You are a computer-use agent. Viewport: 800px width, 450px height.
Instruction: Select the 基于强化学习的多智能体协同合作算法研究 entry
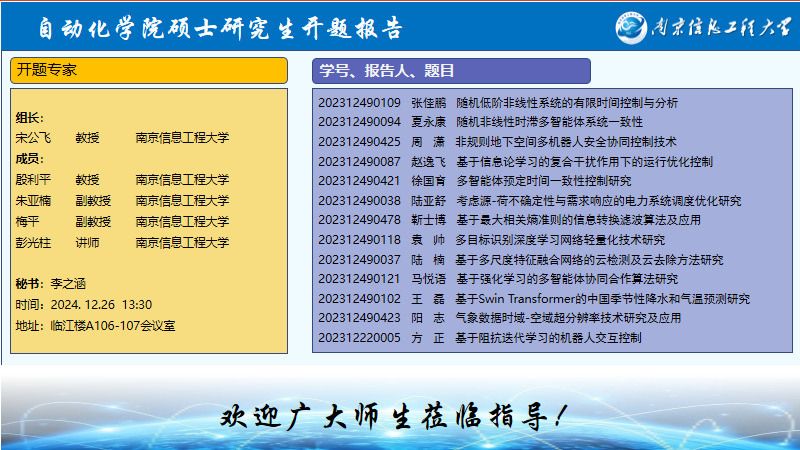[x=566, y=279]
